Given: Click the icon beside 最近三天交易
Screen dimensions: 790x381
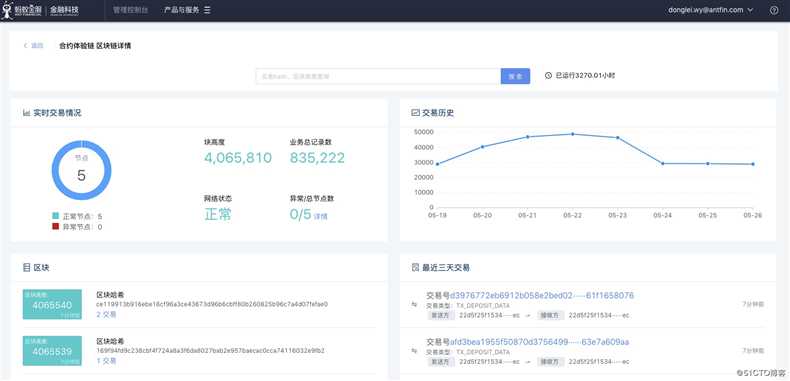Looking at the screenshot, I should 415,268.
